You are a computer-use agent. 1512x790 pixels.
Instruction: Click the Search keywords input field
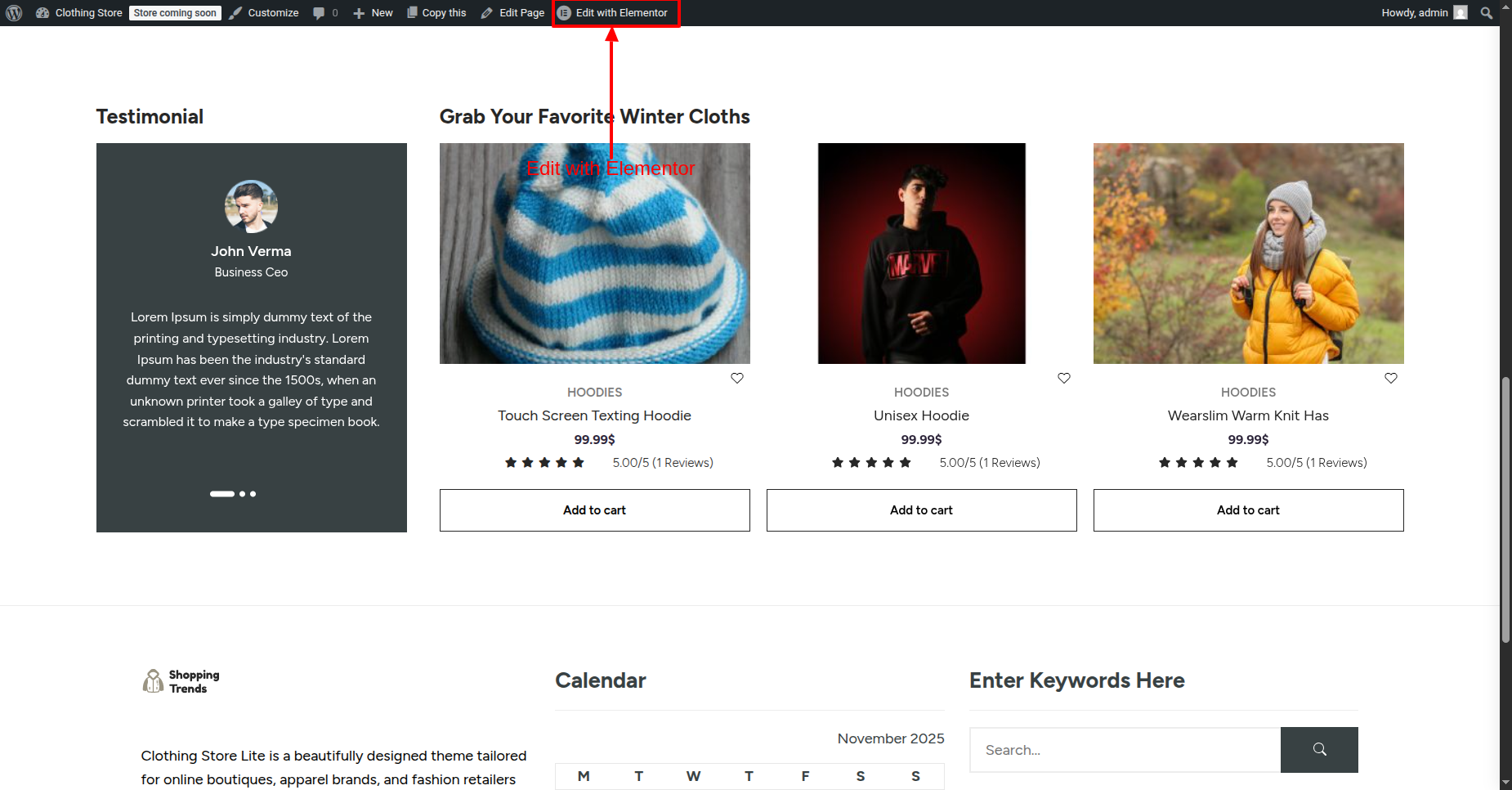(1125, 750)
